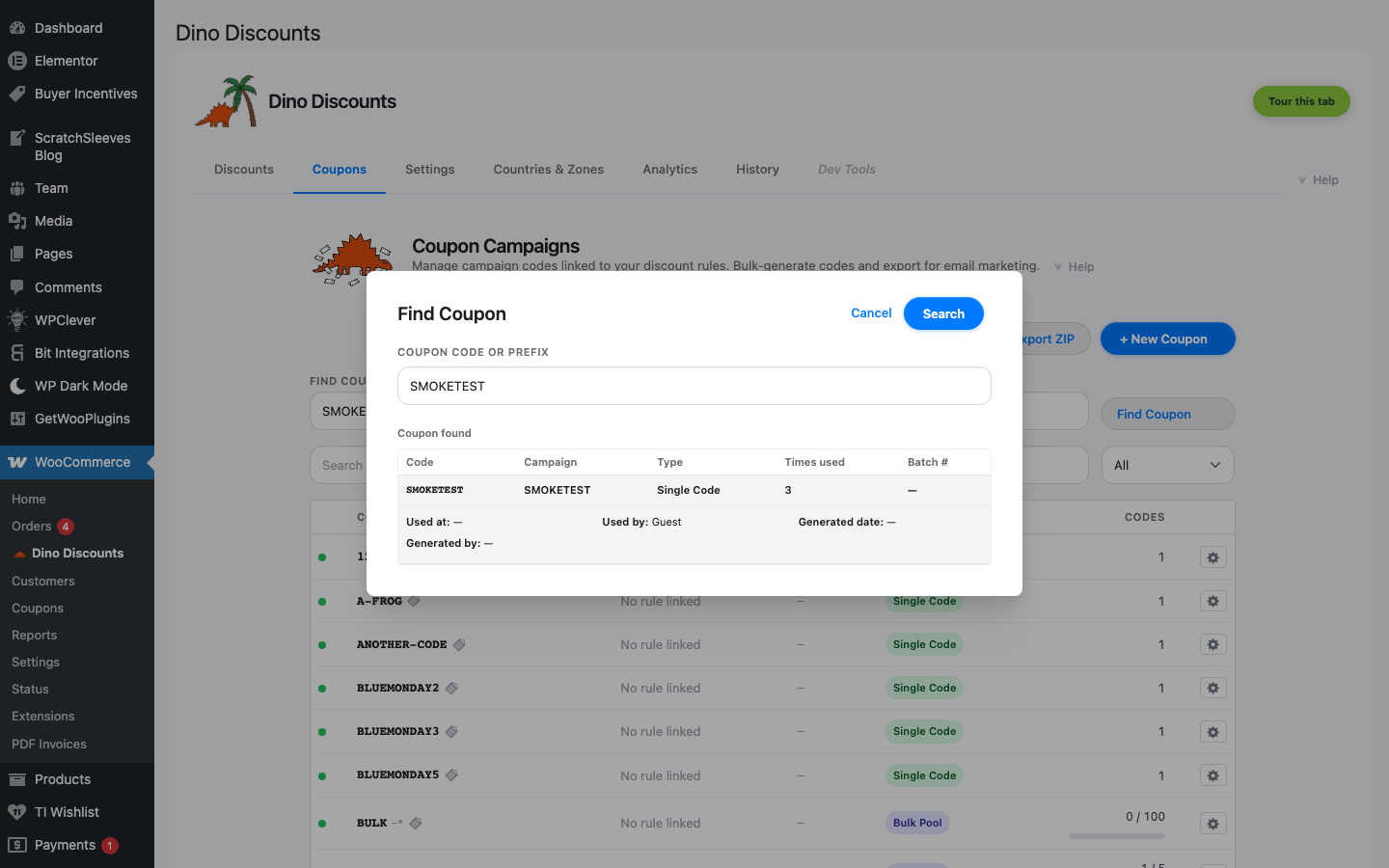Switch to the Analytics tab
Image resolution: width=1389 pixels, height=868 pixels.
(x=670, y=170)
